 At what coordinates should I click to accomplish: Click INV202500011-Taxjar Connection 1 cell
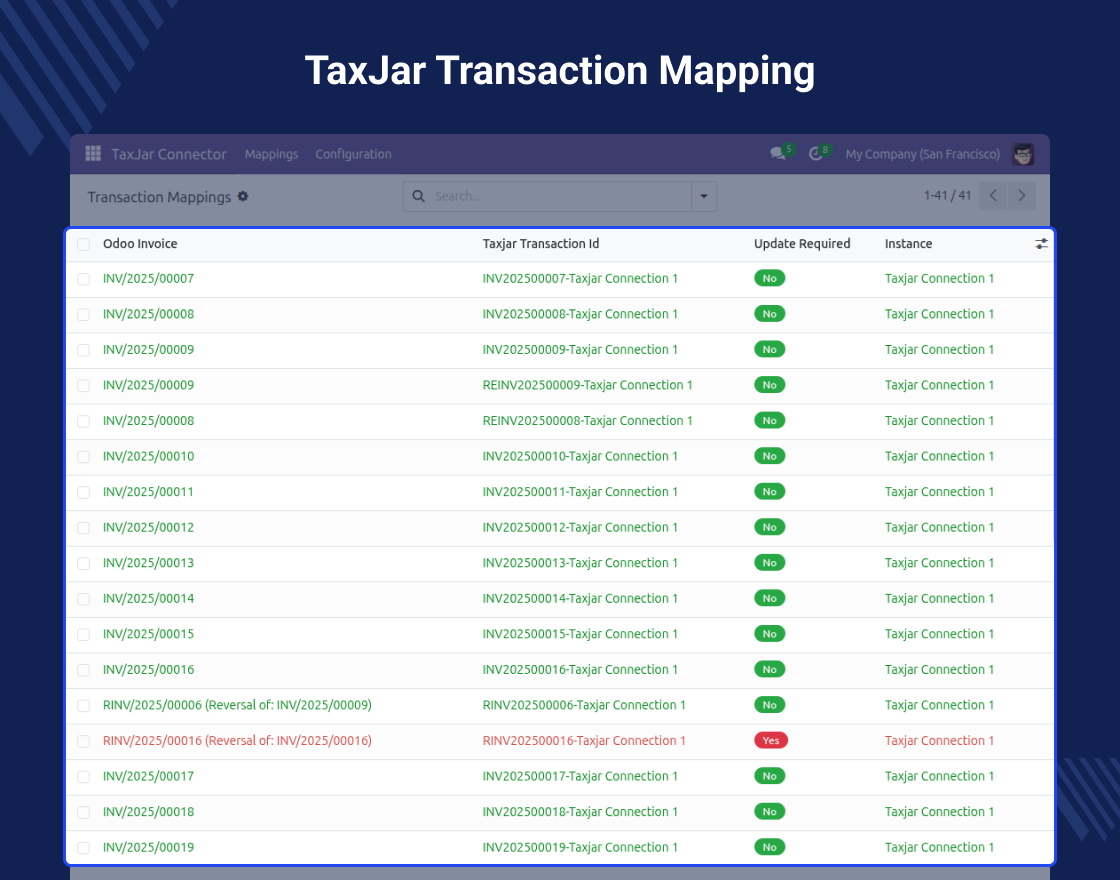point(580,491)
